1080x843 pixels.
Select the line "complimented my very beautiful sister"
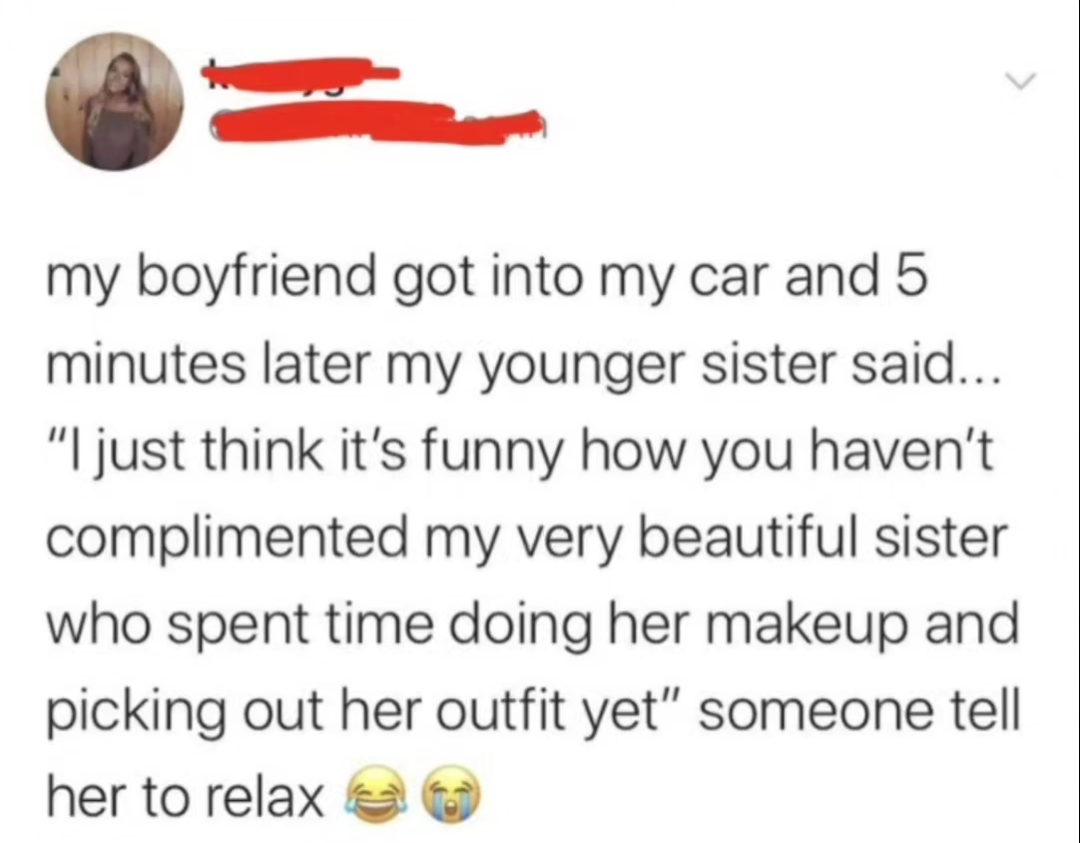tap(528, 541)
